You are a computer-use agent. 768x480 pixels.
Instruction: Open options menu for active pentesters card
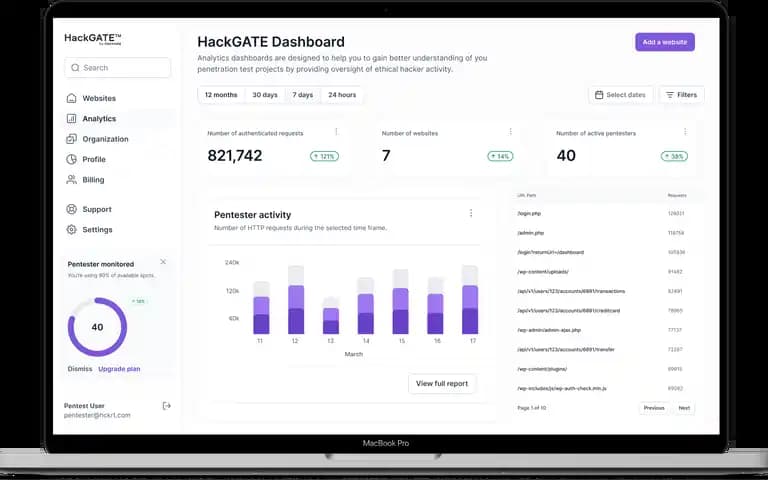[x=685, y=132]
